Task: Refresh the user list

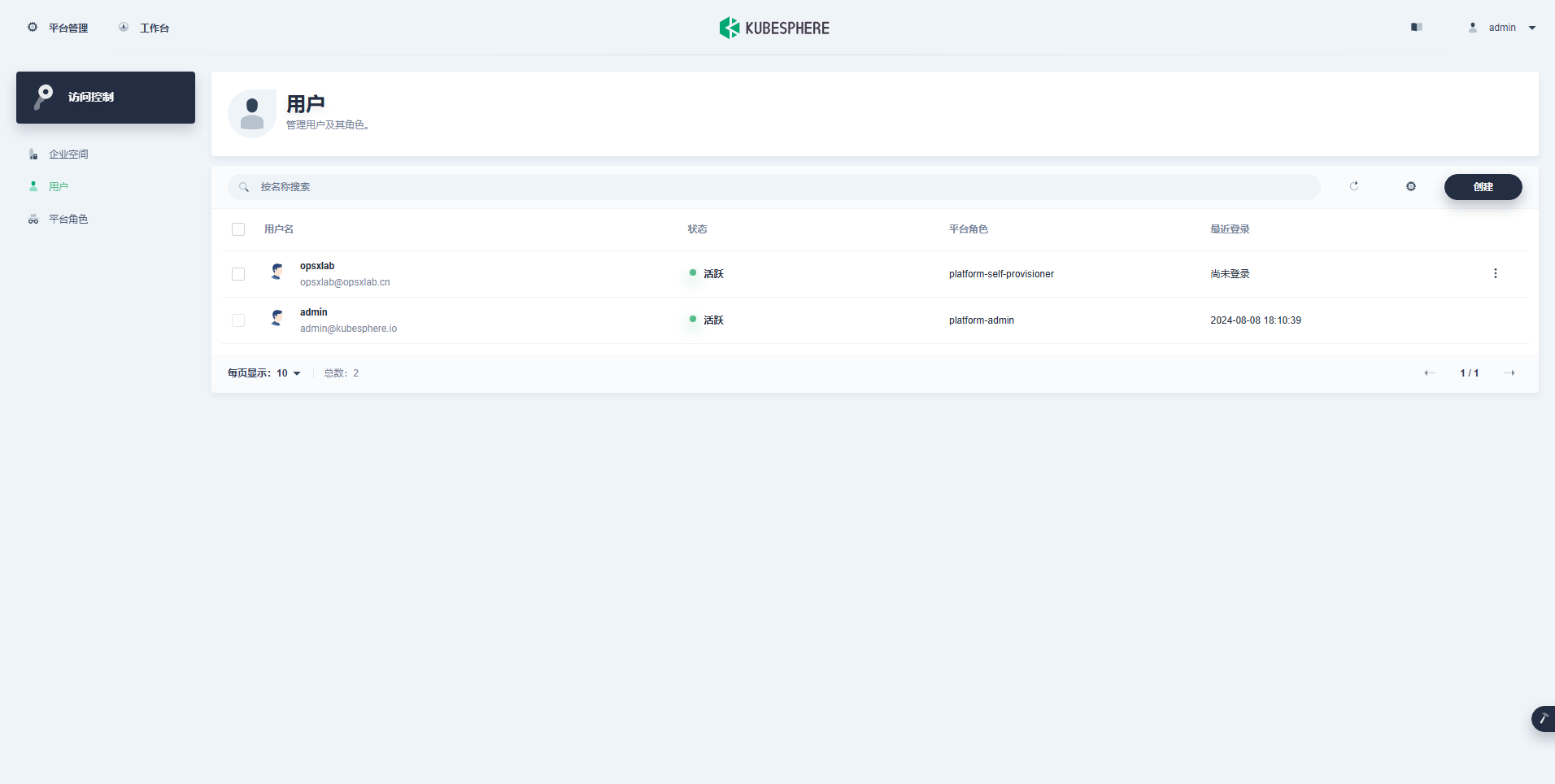Action: 1353,186
